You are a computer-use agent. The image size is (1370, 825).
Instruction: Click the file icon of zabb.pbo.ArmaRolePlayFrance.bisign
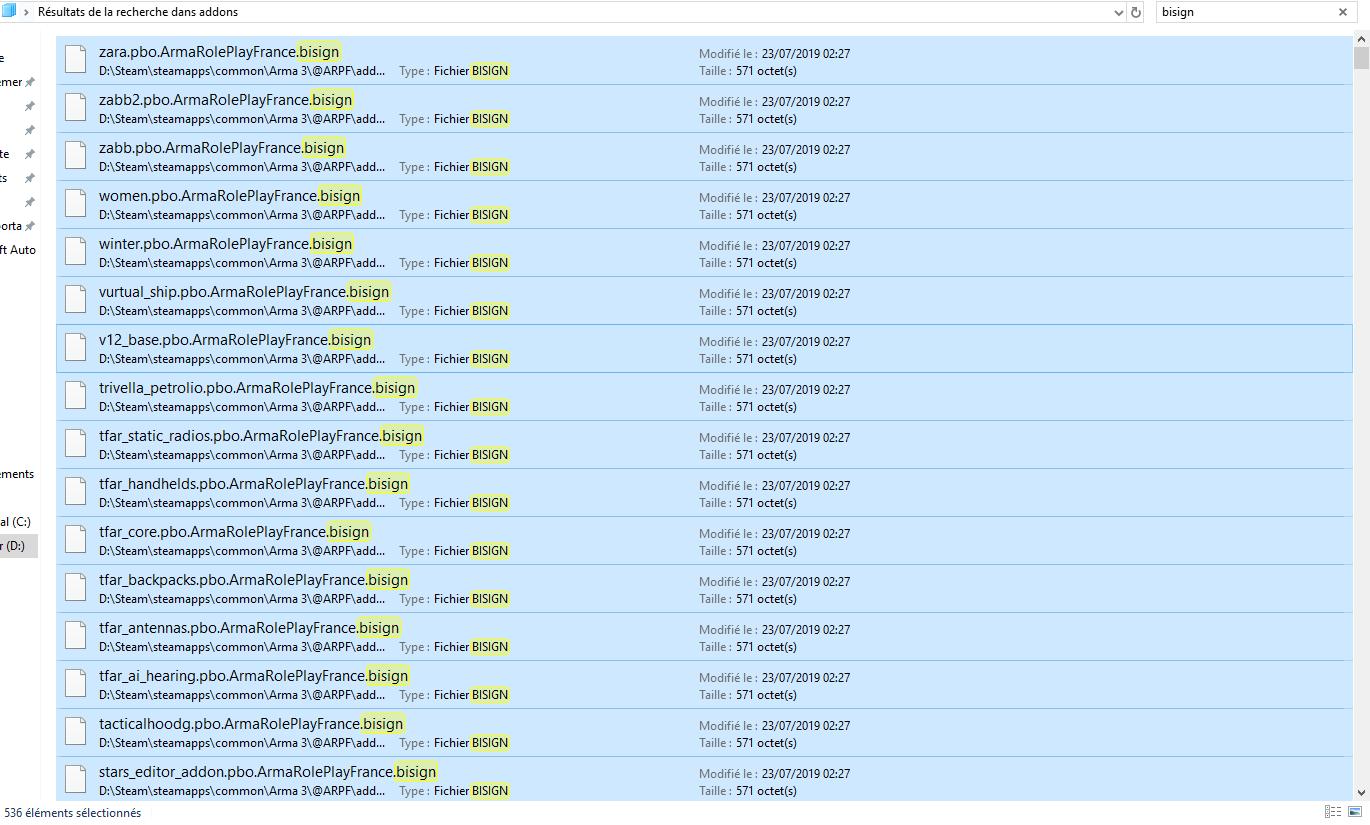pos(76,156)
